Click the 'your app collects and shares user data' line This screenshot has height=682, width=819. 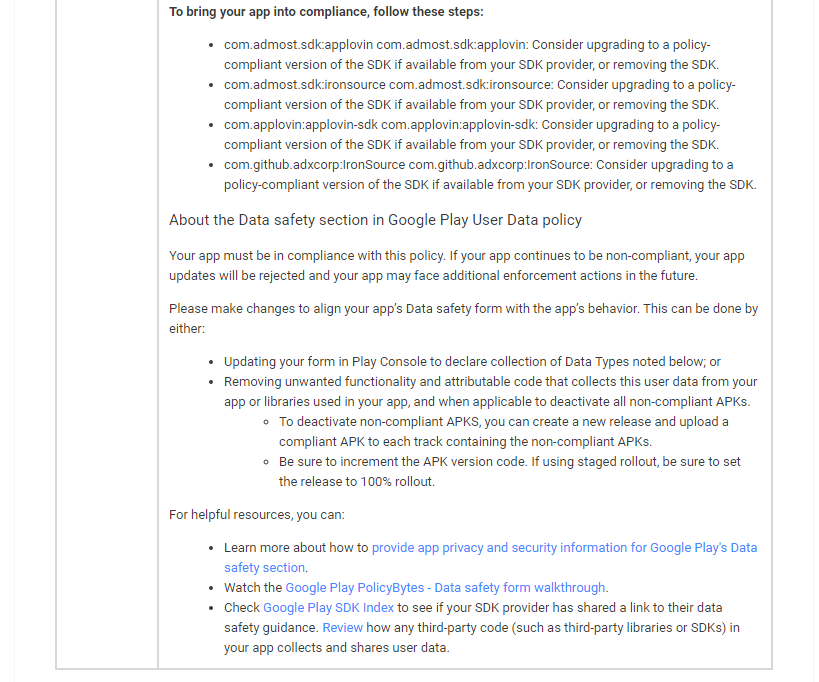pyautogui.click(x=336, y=648)
